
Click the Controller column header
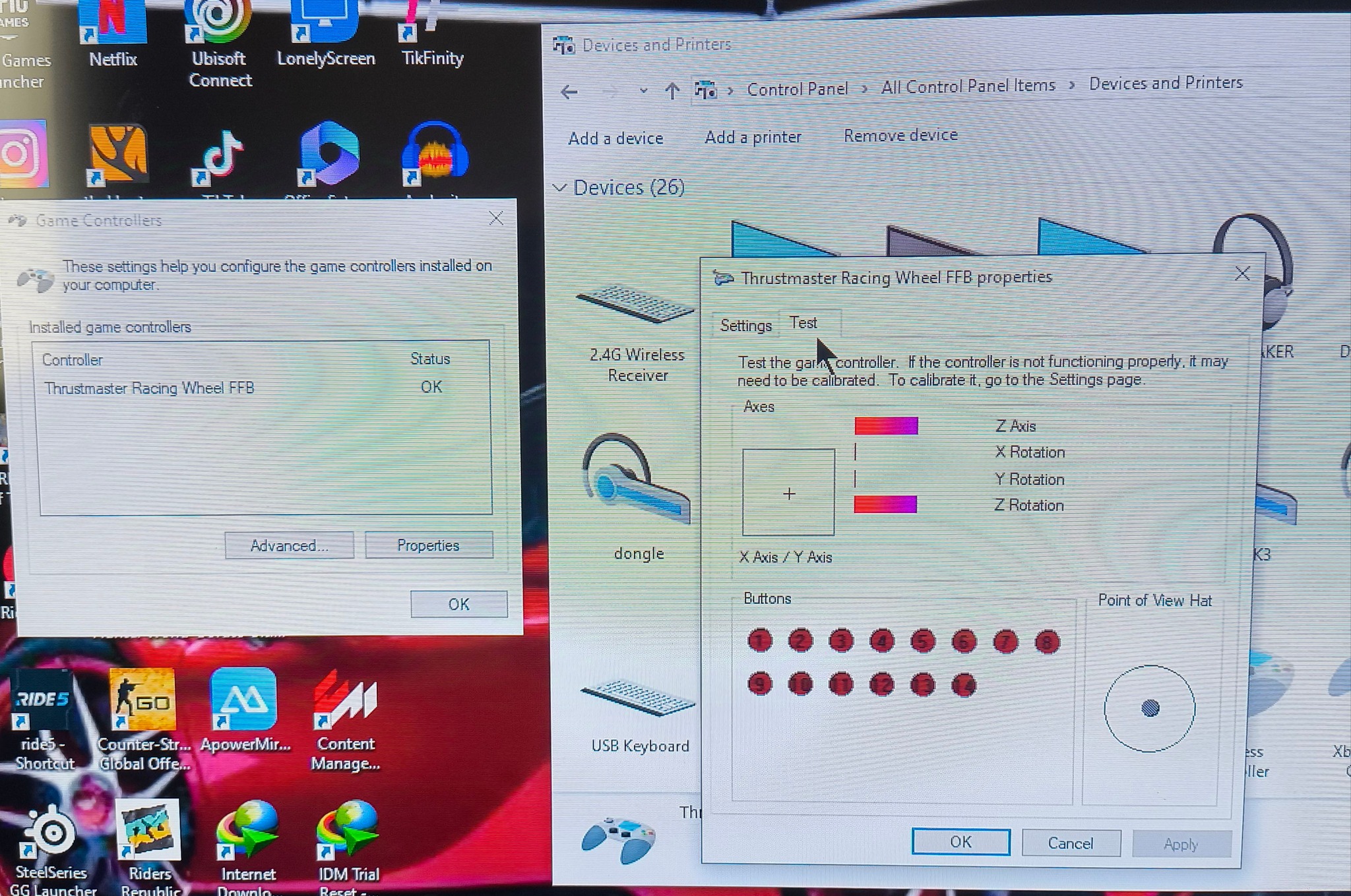73,360
